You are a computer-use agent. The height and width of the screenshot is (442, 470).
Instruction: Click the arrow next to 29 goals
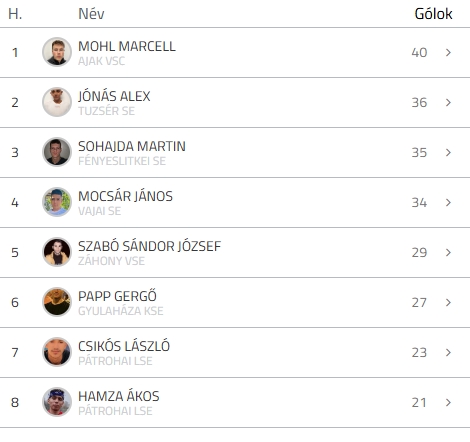pyautogui.click(x=448, y=252)
